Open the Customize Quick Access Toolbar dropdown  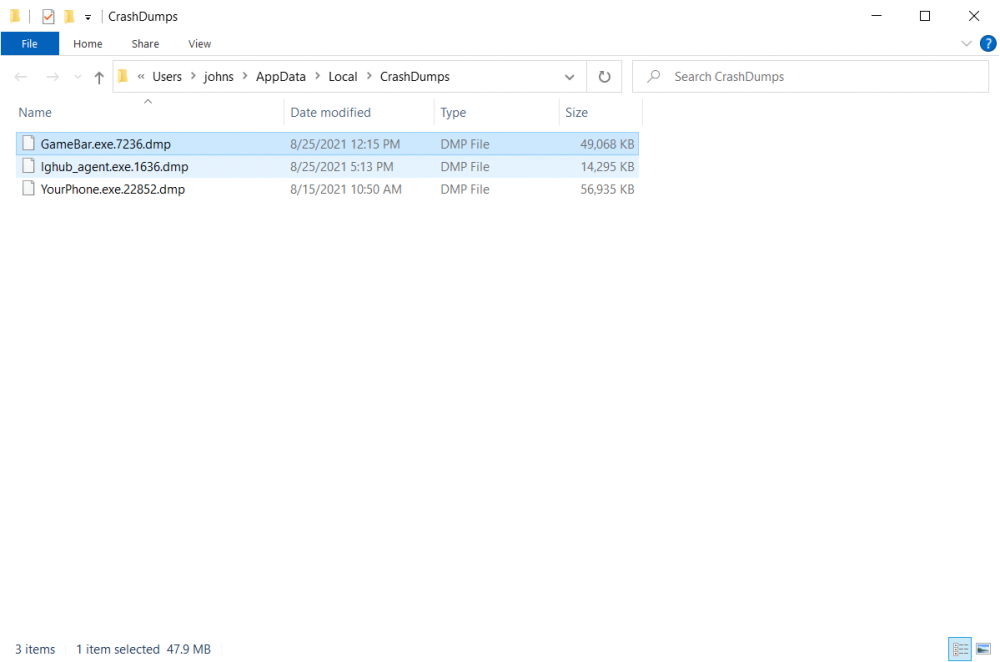click(88, 17)
